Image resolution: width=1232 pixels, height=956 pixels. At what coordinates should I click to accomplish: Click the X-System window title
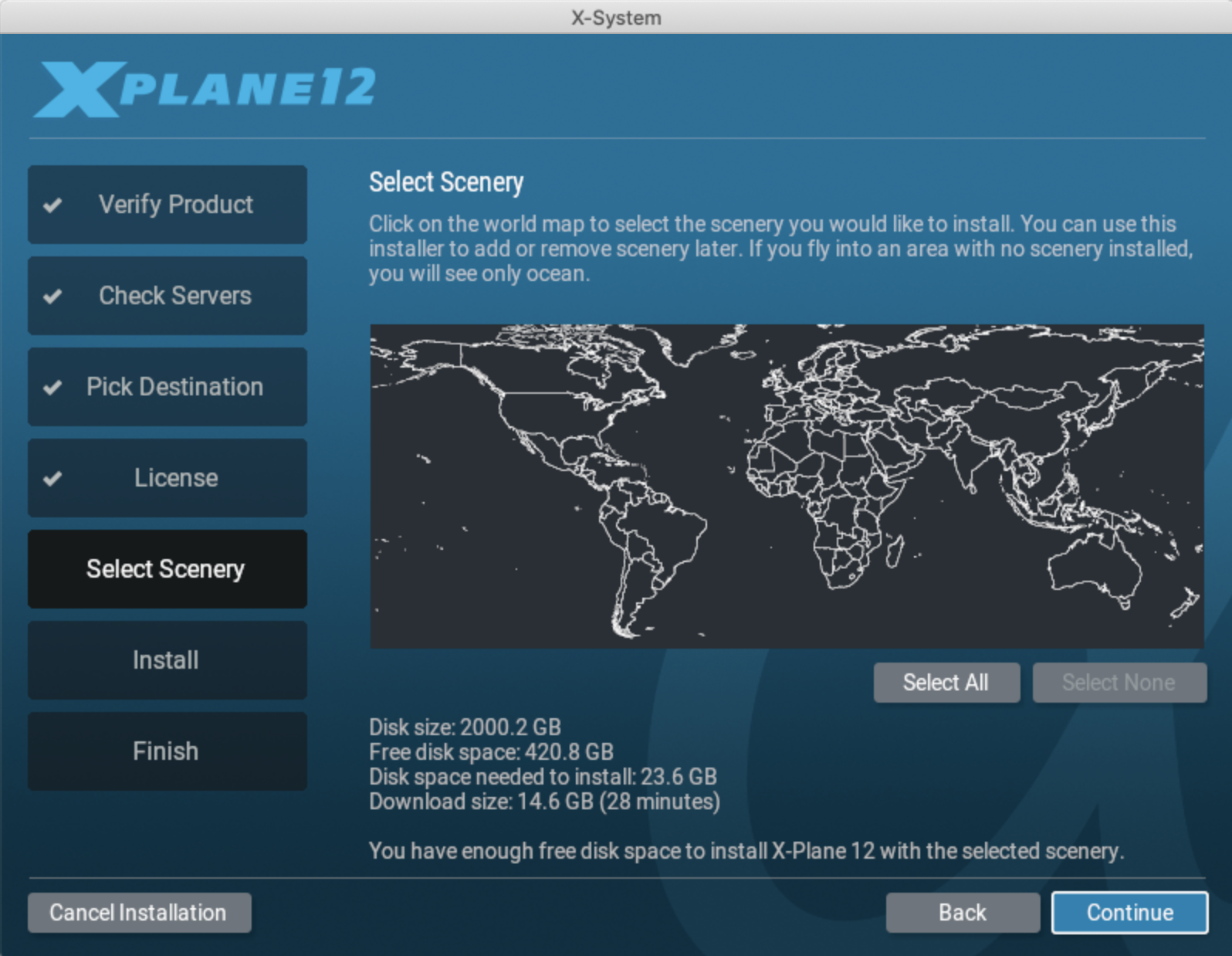tap(616, 18)
